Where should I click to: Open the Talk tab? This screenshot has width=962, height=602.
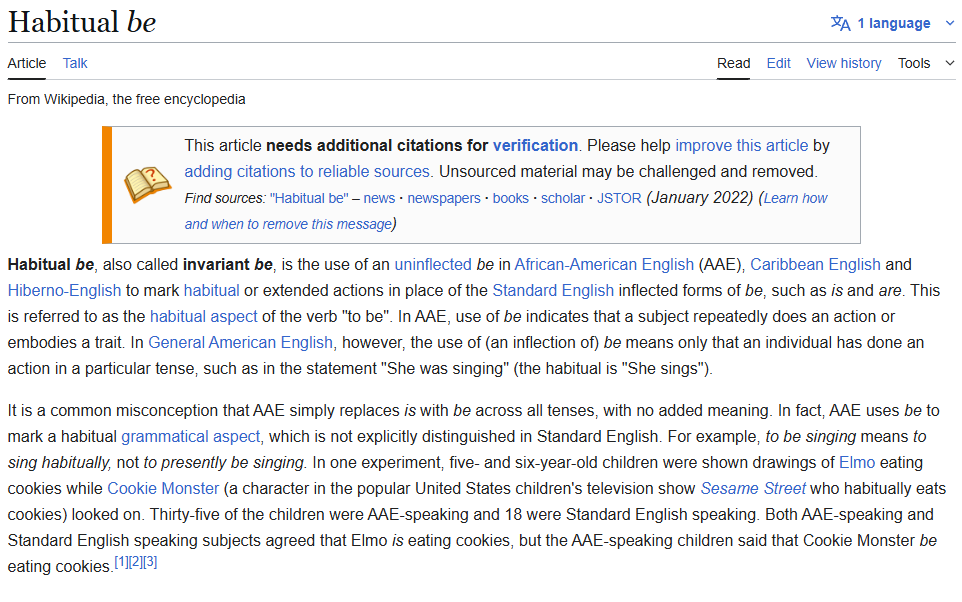pyautogui.click(x=75, y=63)
